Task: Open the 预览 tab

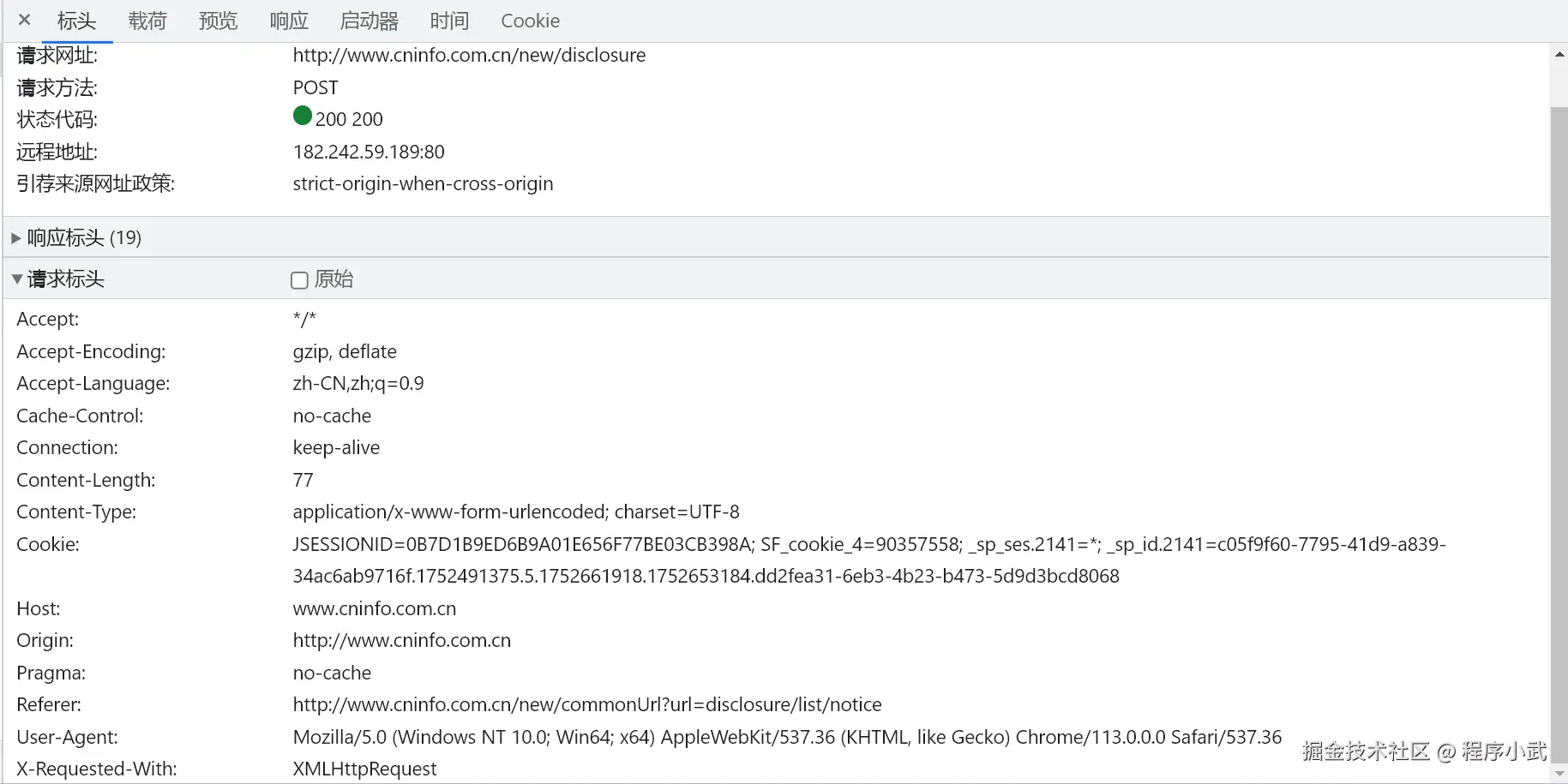Action: click(x=218, y=21)
